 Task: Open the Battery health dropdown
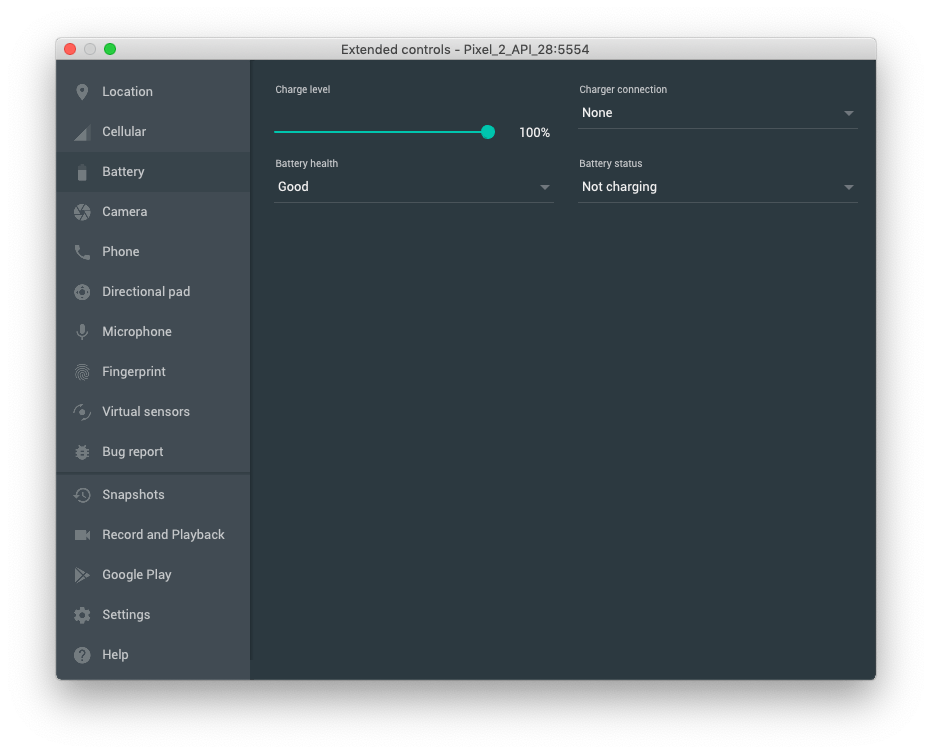tap(414, 187)
